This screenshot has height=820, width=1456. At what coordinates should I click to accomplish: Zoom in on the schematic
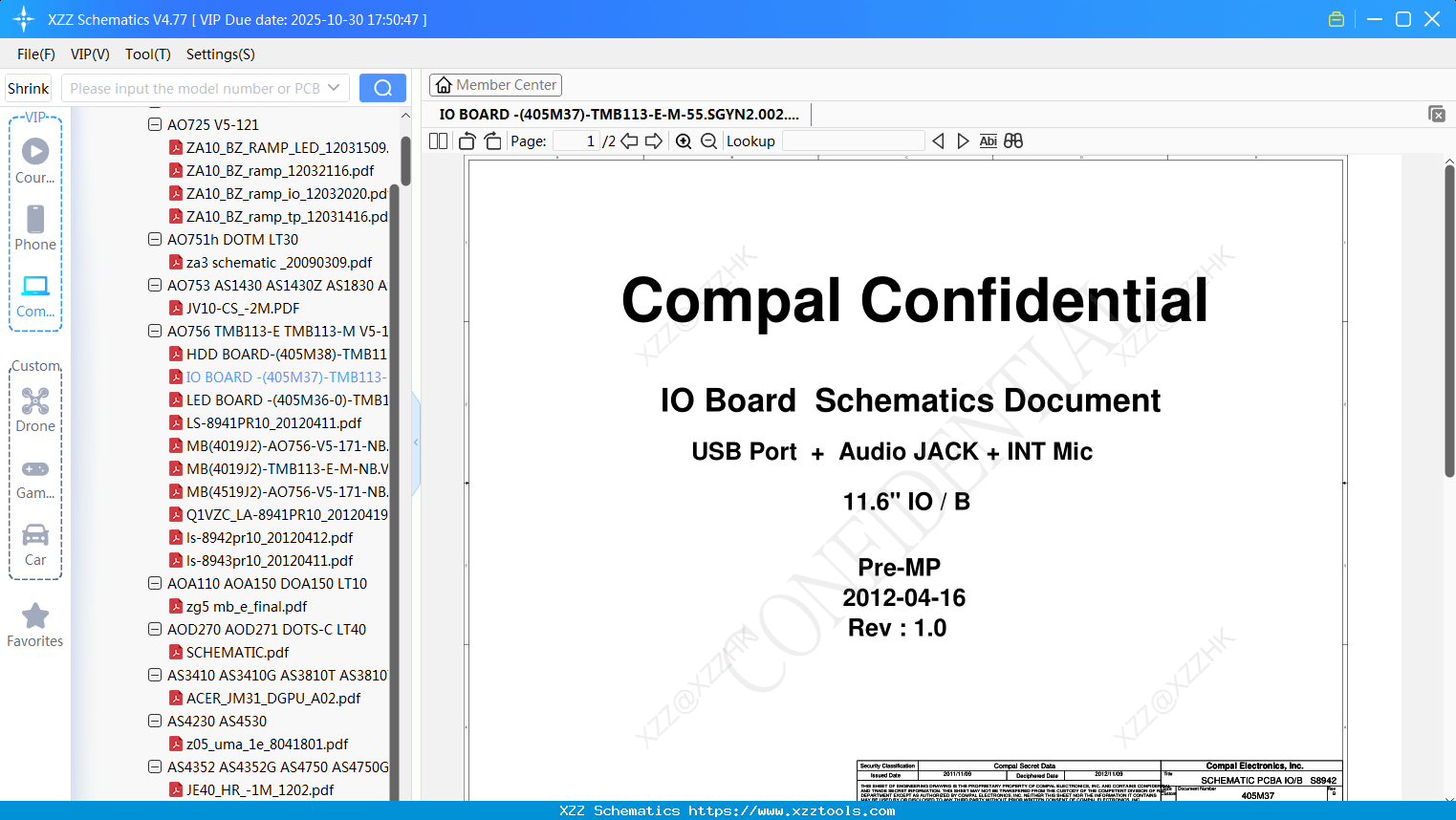pyautogui.click(x=684, y=140)
